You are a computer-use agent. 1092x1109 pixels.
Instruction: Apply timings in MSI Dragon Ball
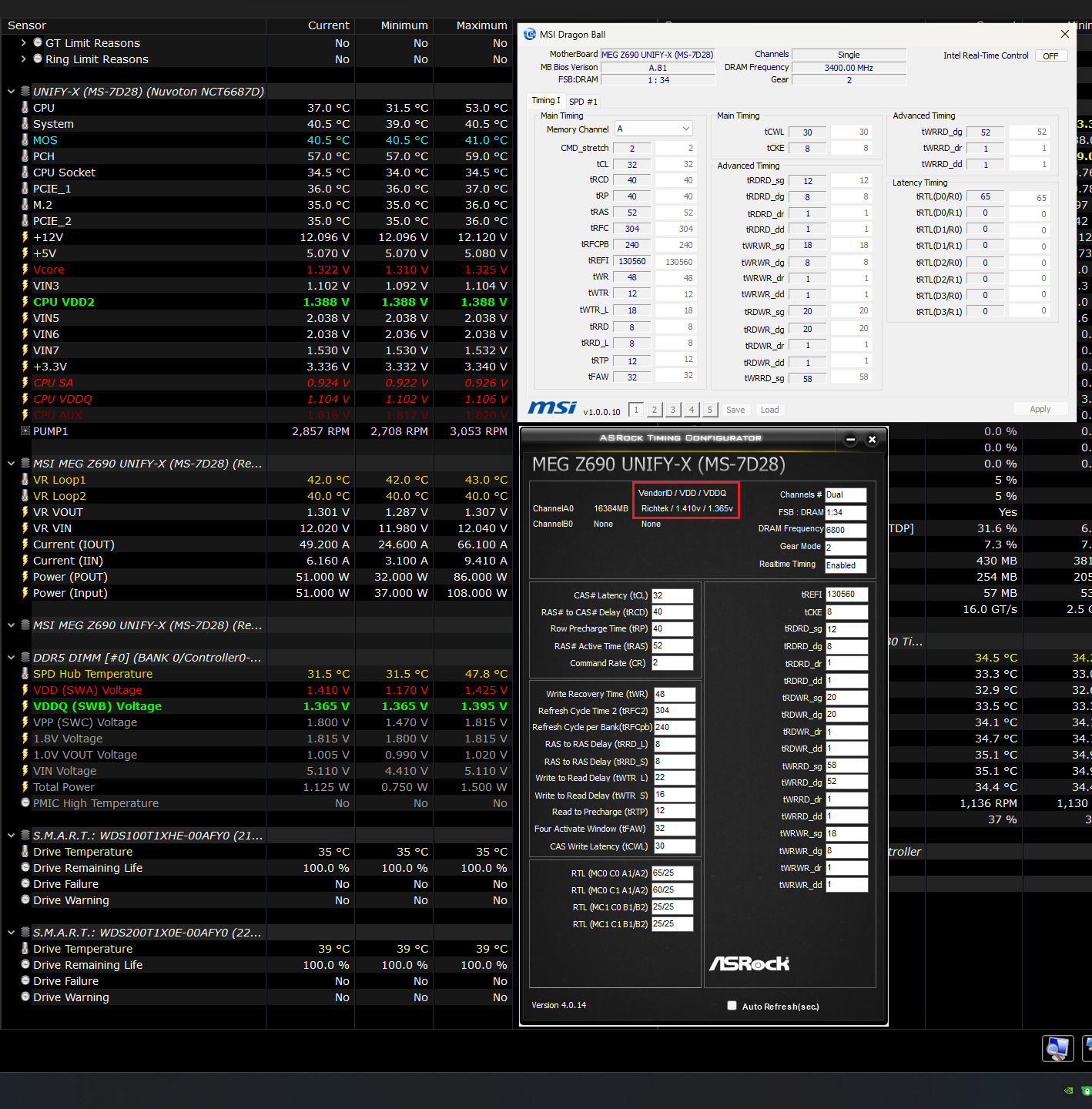(1040, 409)
